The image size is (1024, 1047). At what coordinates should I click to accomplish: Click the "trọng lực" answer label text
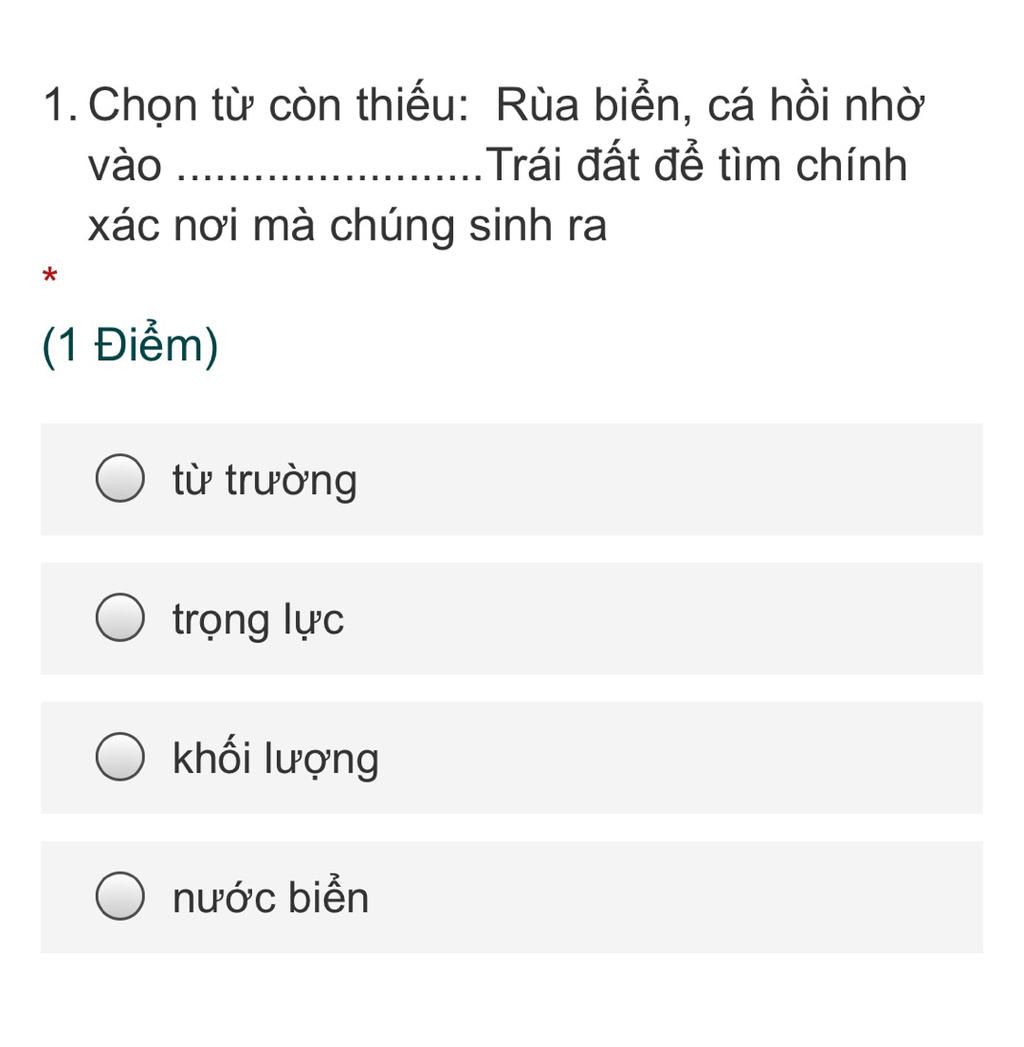pos(258,620)
